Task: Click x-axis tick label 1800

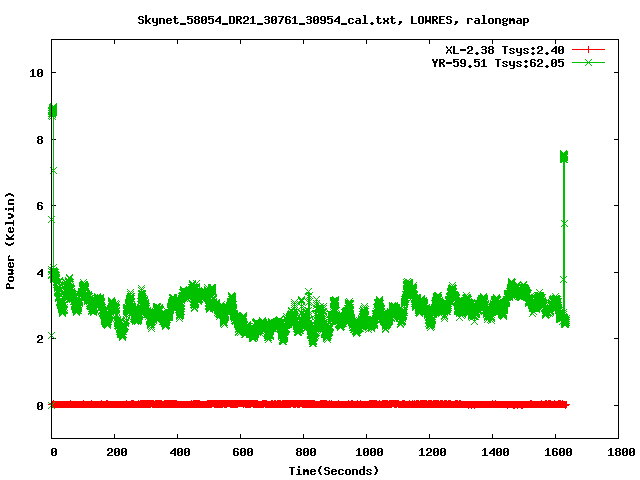Action: [621, 452]
